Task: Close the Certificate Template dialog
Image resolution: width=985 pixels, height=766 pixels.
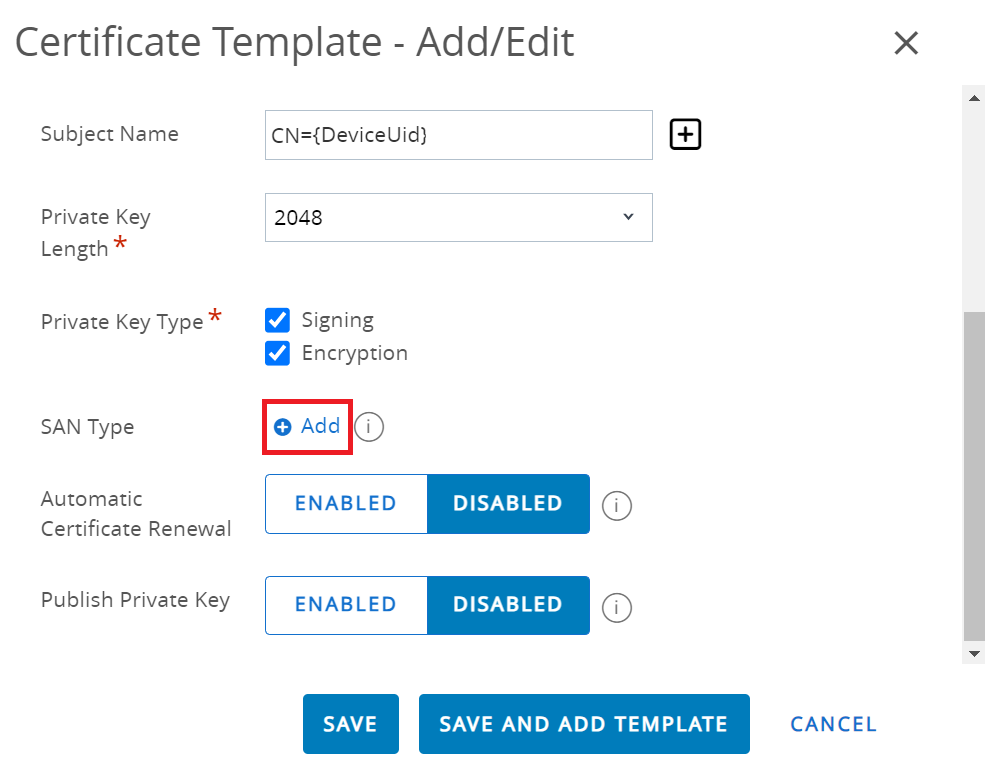Action: (905, 43)
